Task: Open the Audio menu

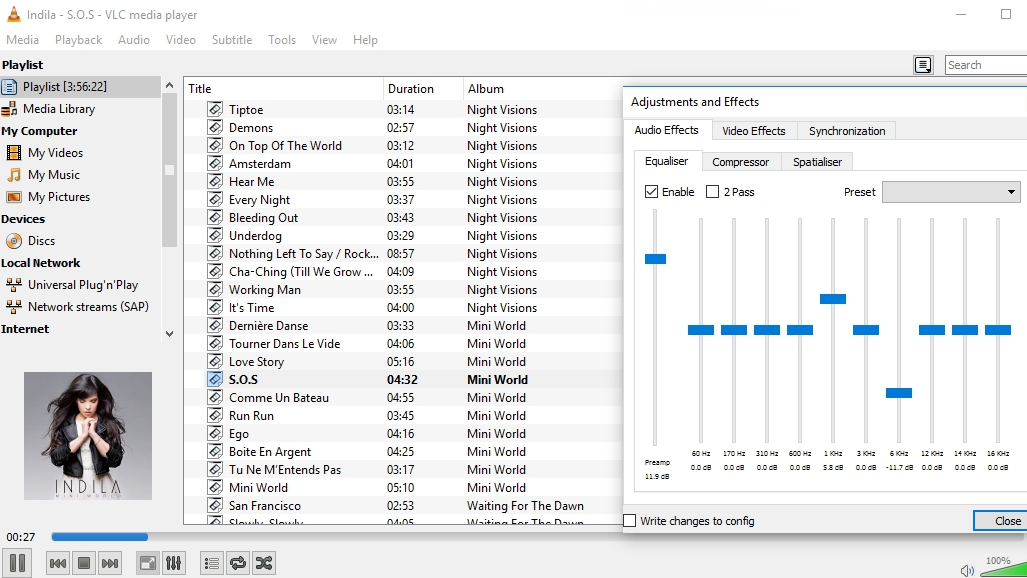Action: tap(134, 40)
